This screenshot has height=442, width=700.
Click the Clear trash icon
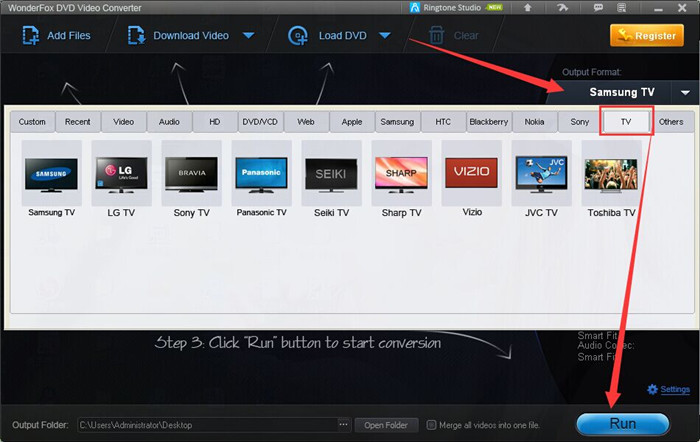pos(436,35)
